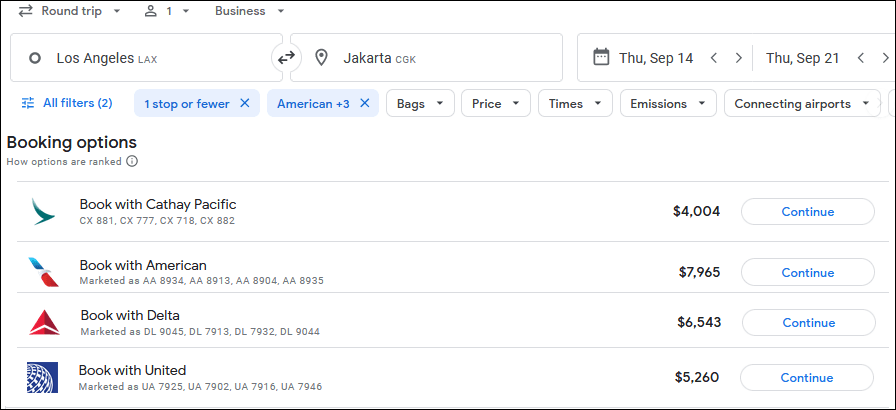Open the Price filter dropdown
The height and width of the screenshot is (410, 896).
click(x=495, y=103)
